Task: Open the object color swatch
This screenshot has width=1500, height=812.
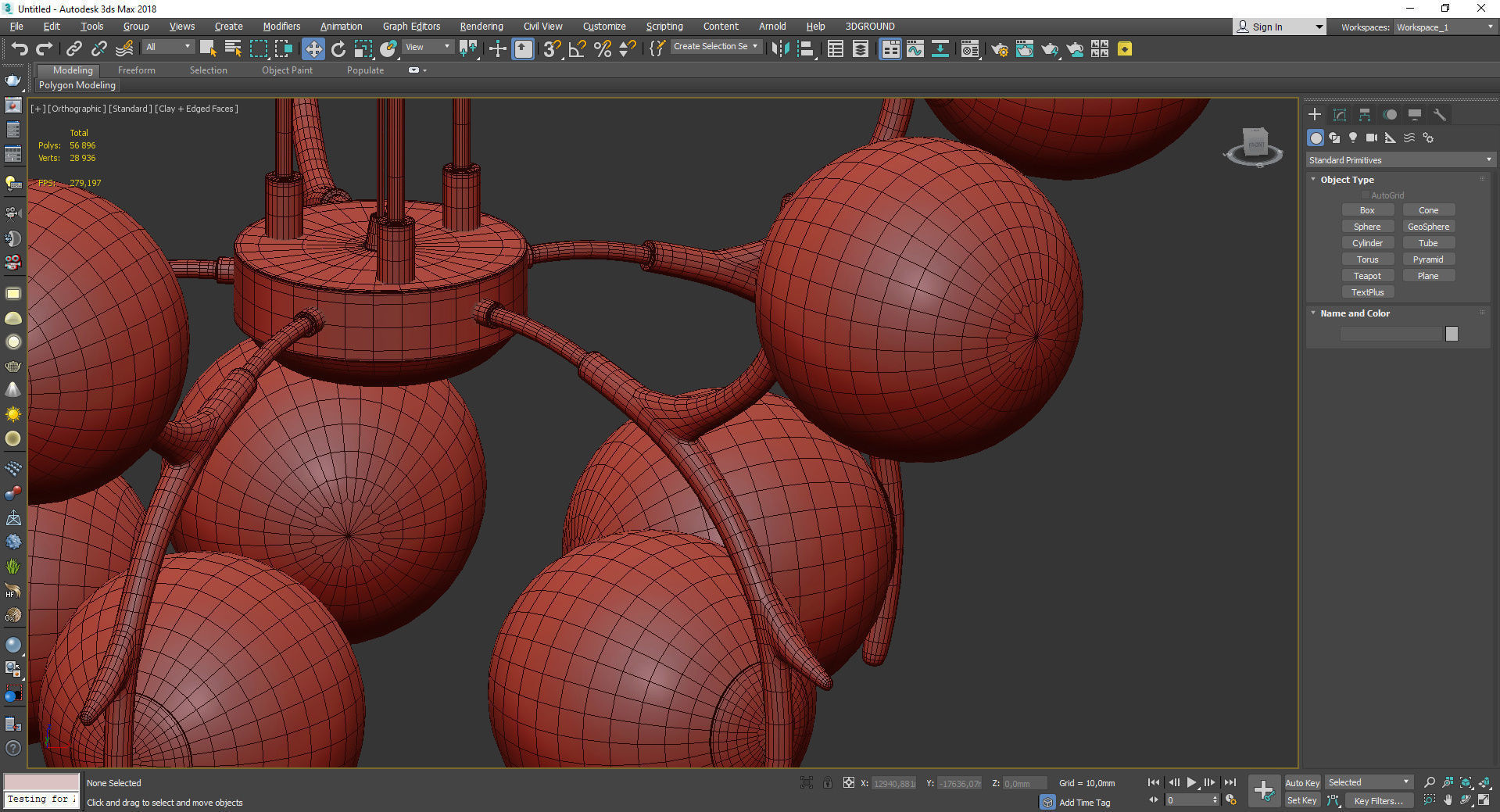Action: pyautogui.click(x=1452, y=334)
